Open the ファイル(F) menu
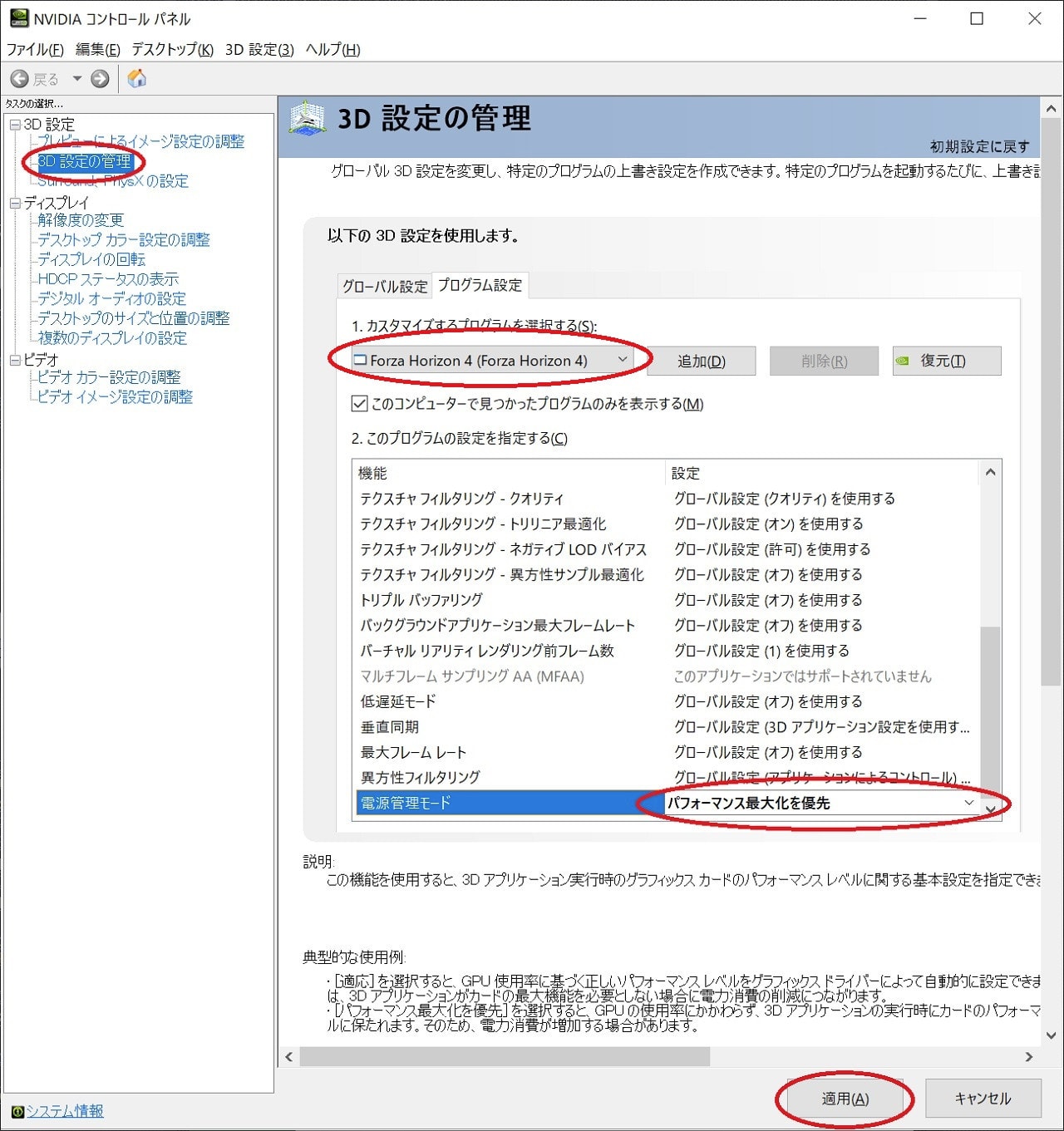 (x=35, y=50)
